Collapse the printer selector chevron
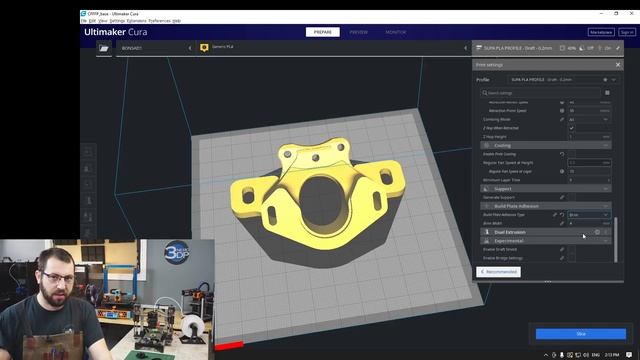This screenshot has height=360, width=640. [190, 48]
